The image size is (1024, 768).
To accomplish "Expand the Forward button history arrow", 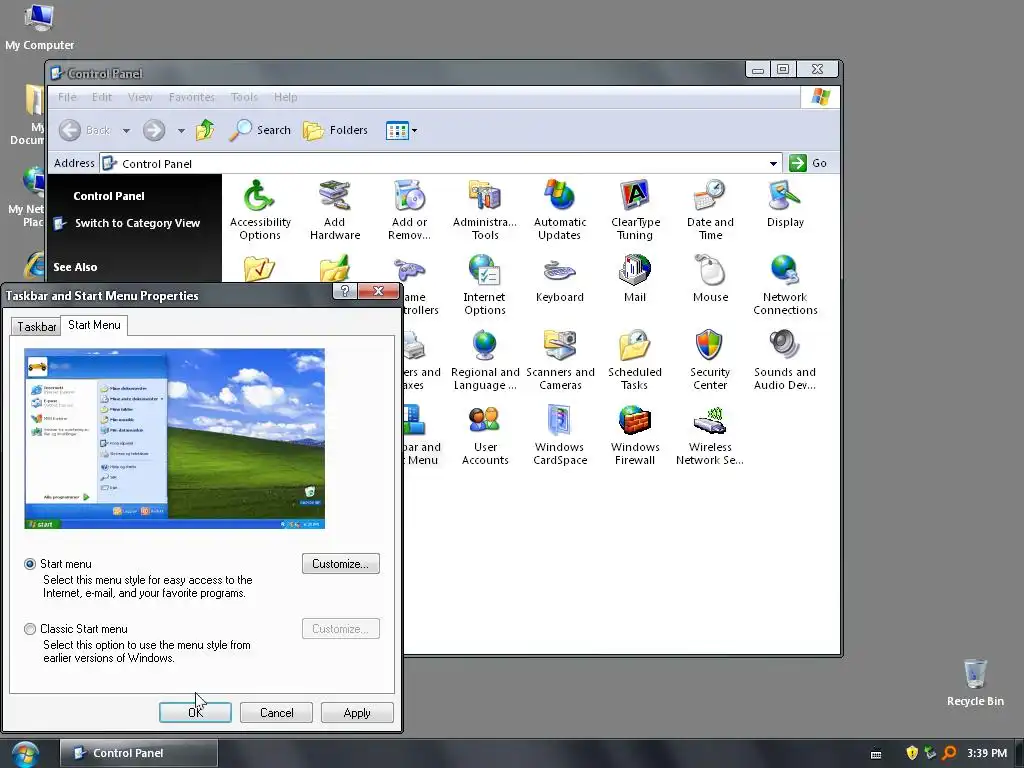I will point(181,131).
